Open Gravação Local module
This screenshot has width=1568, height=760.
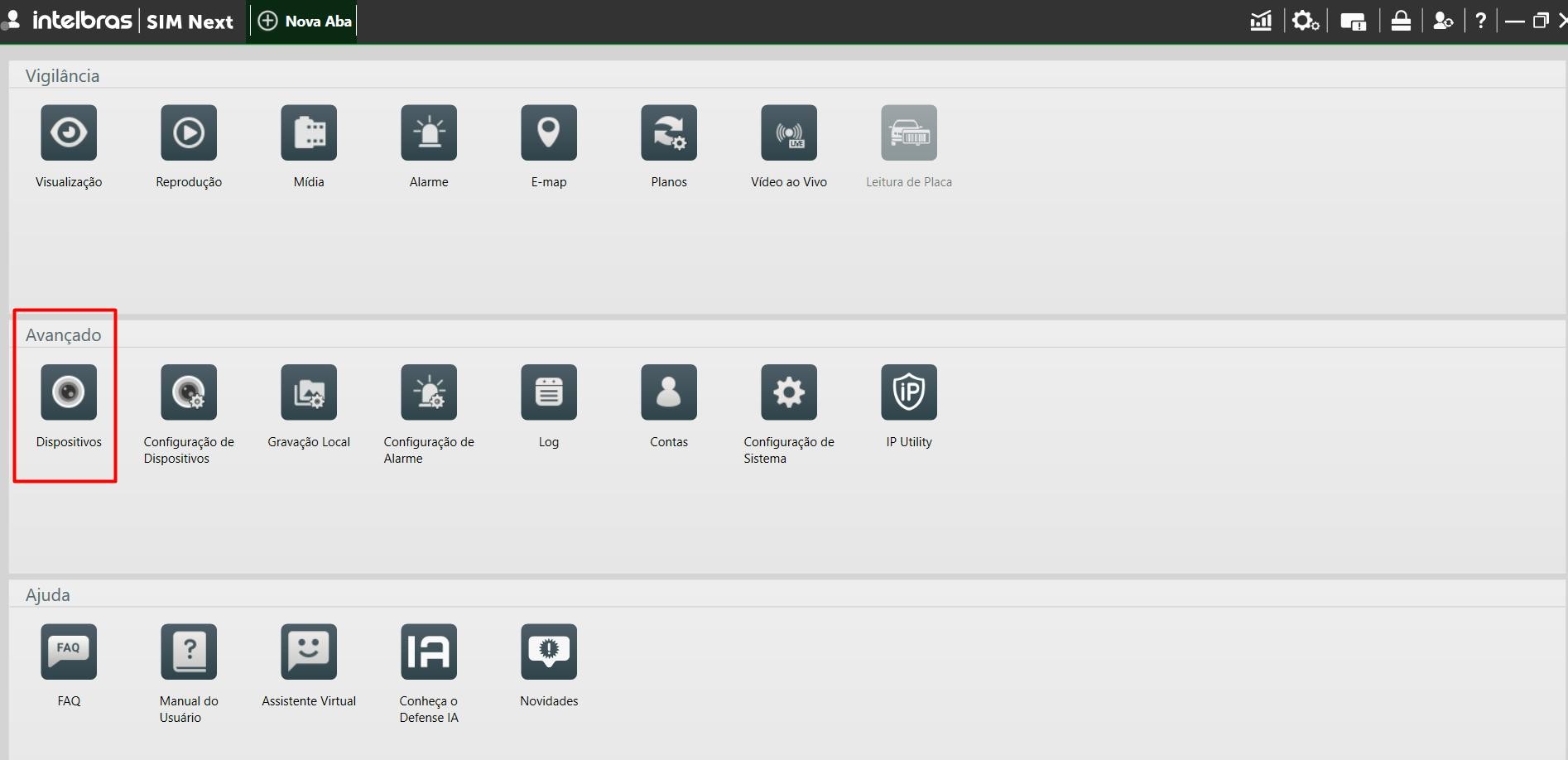[309, 392]
